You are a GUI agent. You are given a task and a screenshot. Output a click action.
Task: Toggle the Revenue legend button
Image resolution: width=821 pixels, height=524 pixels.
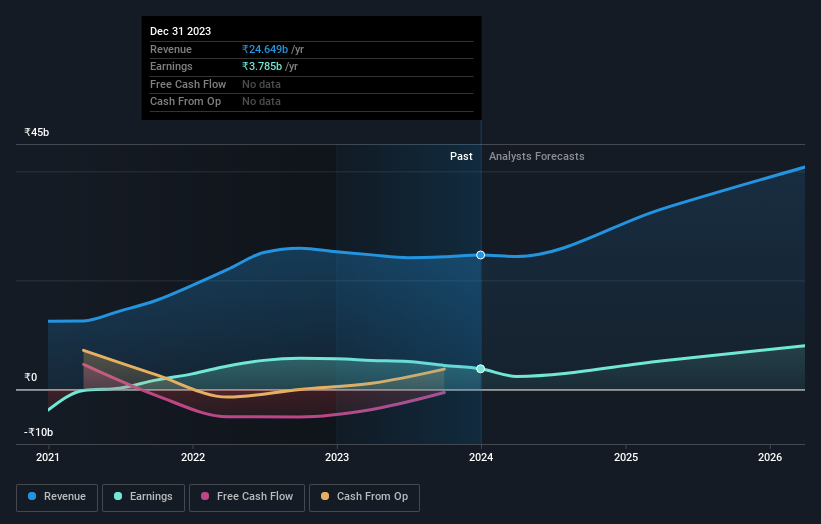pos(57,497)
